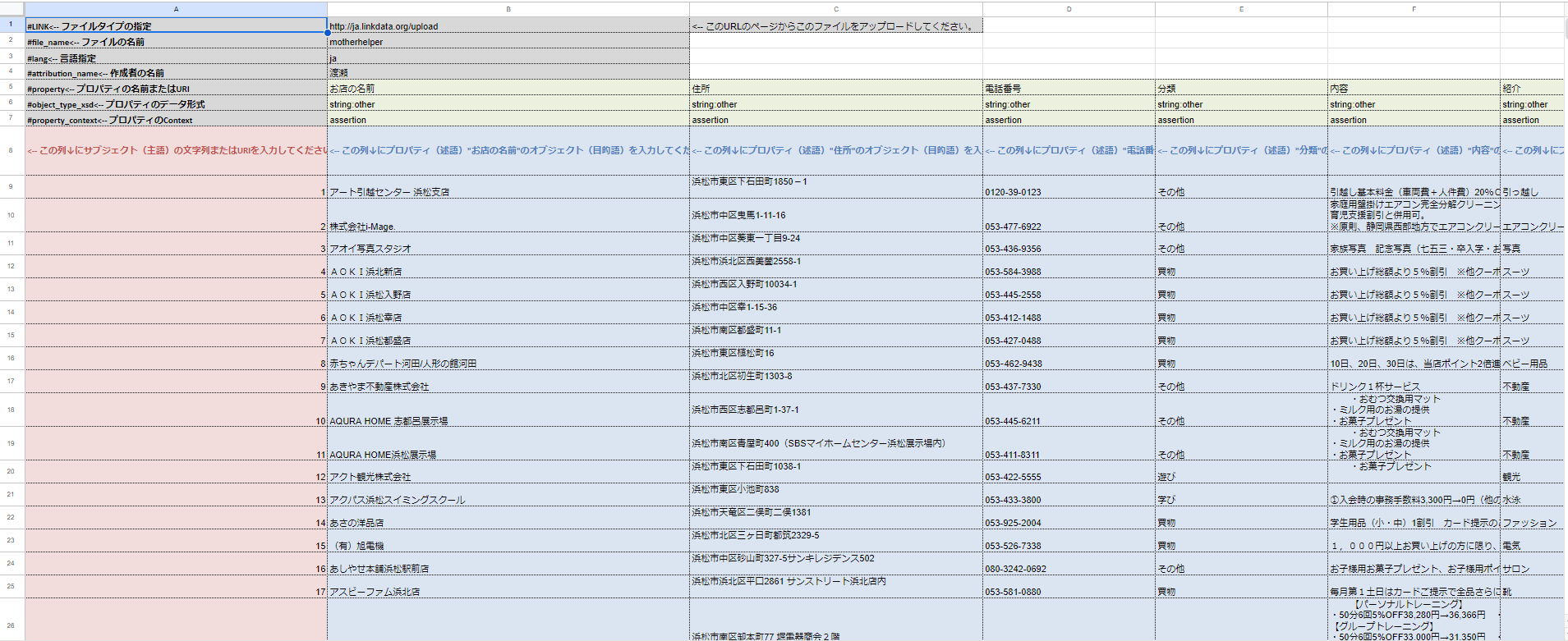1568x641 pixels.
Task: Click アート引越センター 浜松支店 cell
Action: coord(508,186)
